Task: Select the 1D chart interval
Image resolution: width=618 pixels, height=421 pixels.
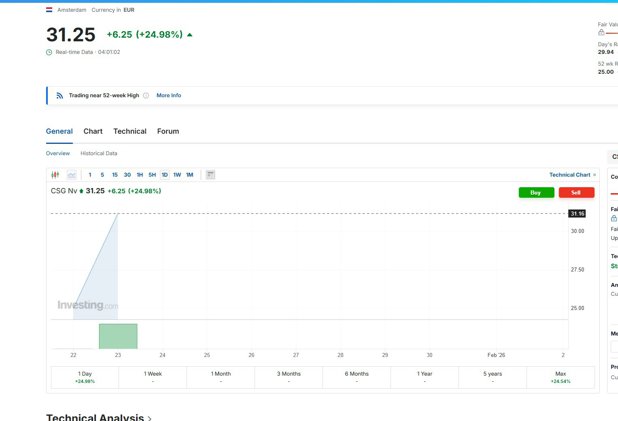Action: tap(165, 175)
